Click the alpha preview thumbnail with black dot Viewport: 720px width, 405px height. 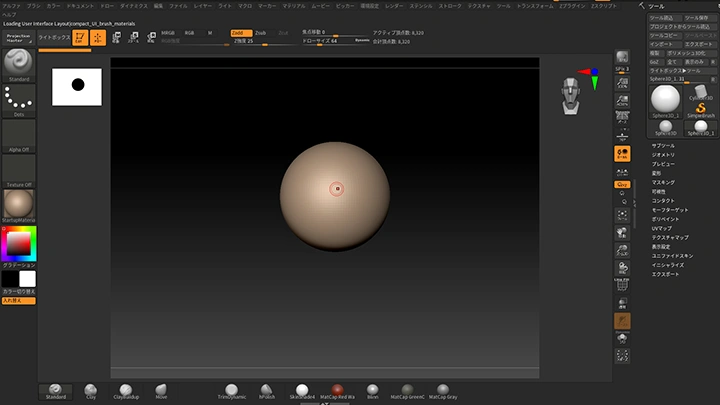pos(77,87)
